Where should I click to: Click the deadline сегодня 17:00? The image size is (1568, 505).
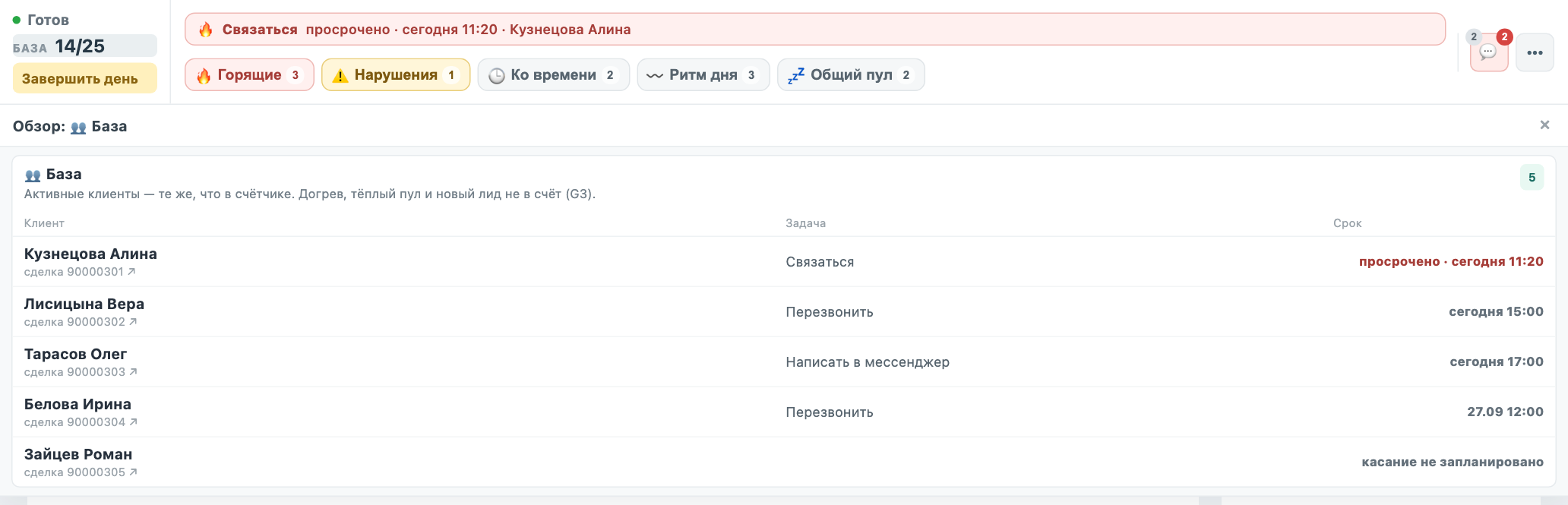pos(1497,361)
